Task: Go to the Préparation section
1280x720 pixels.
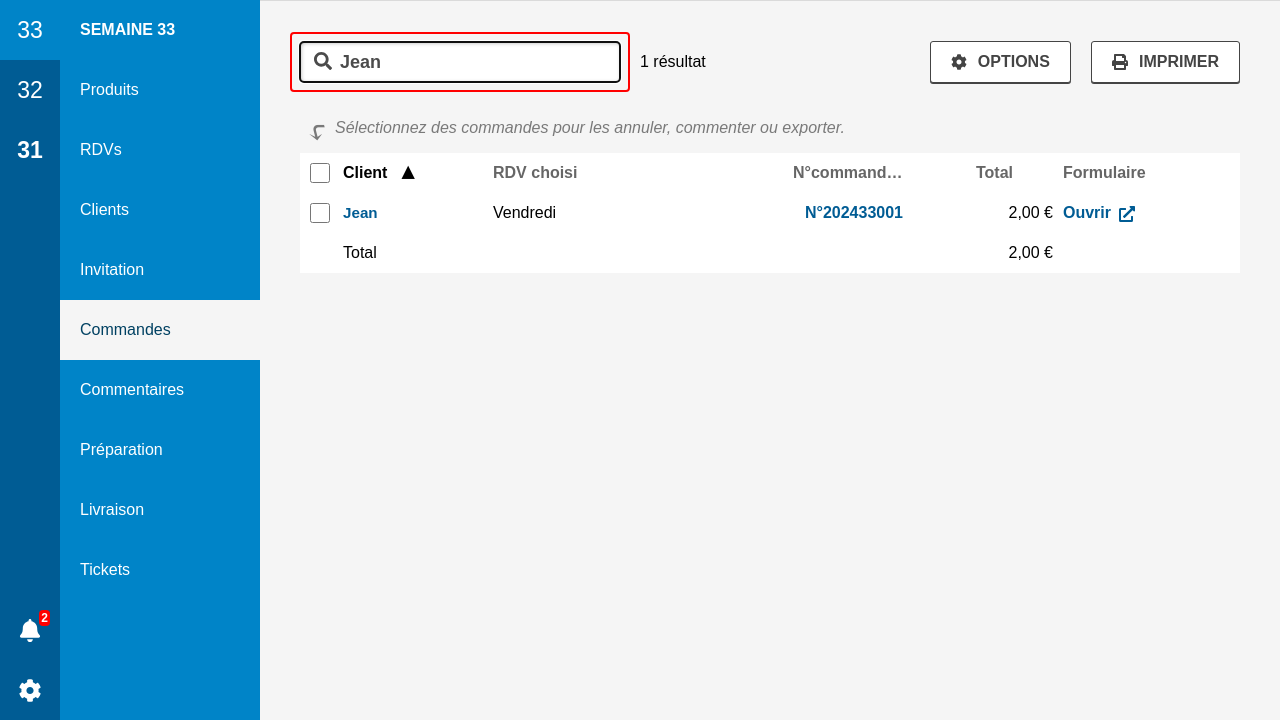Action: (x=121, y=450)
